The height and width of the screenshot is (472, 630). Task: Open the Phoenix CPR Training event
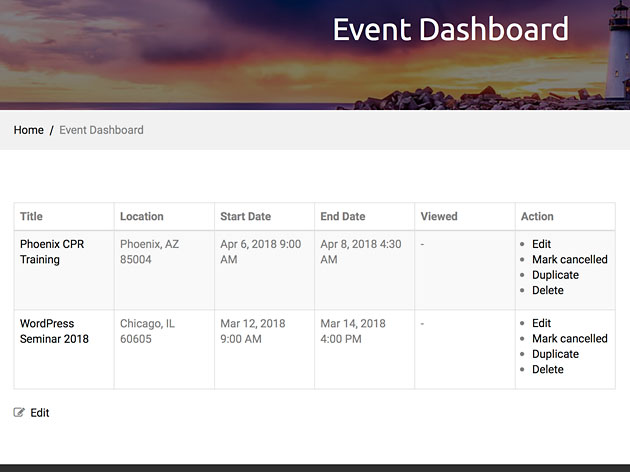point(52,252)
